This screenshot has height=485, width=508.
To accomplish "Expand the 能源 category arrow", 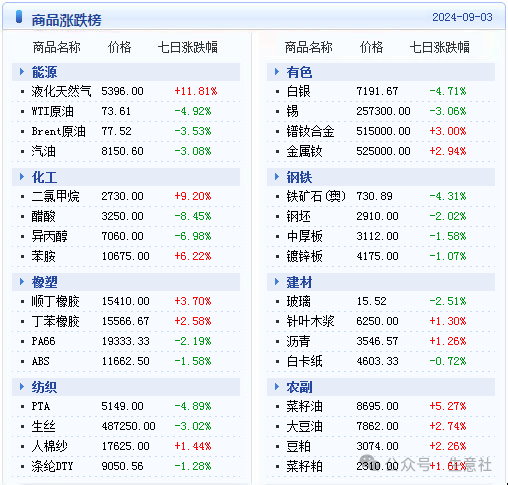I will [x=22, y=72].
